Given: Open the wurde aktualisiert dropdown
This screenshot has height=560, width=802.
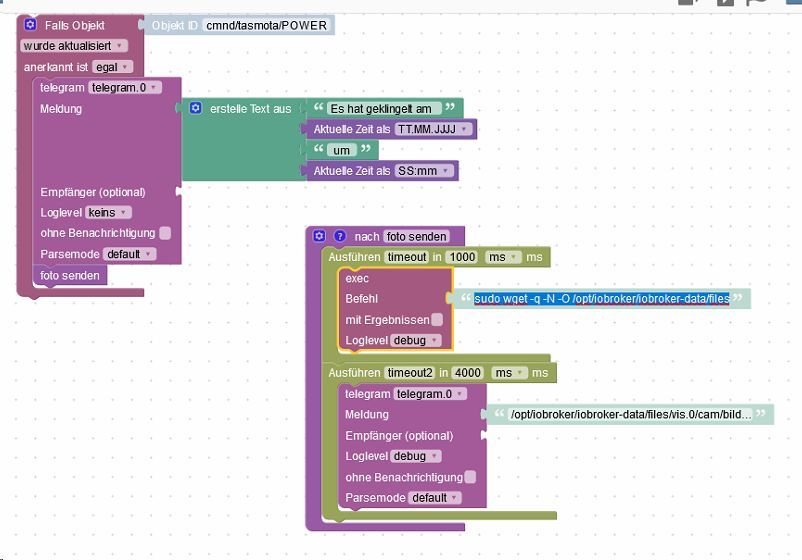Looking at the screenshot, I should pyautogui.click(x=74, y=46).
